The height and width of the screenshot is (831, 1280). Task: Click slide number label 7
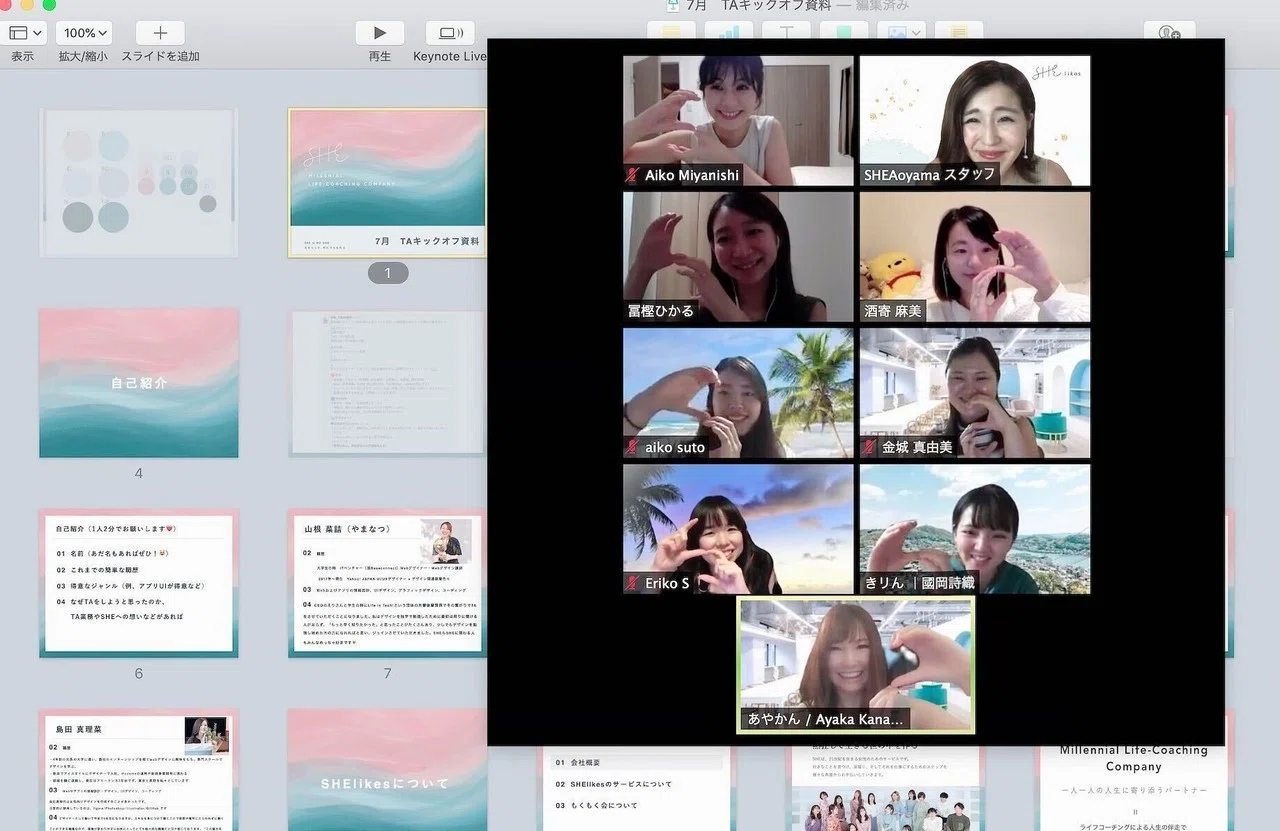(x=387, y=673)
